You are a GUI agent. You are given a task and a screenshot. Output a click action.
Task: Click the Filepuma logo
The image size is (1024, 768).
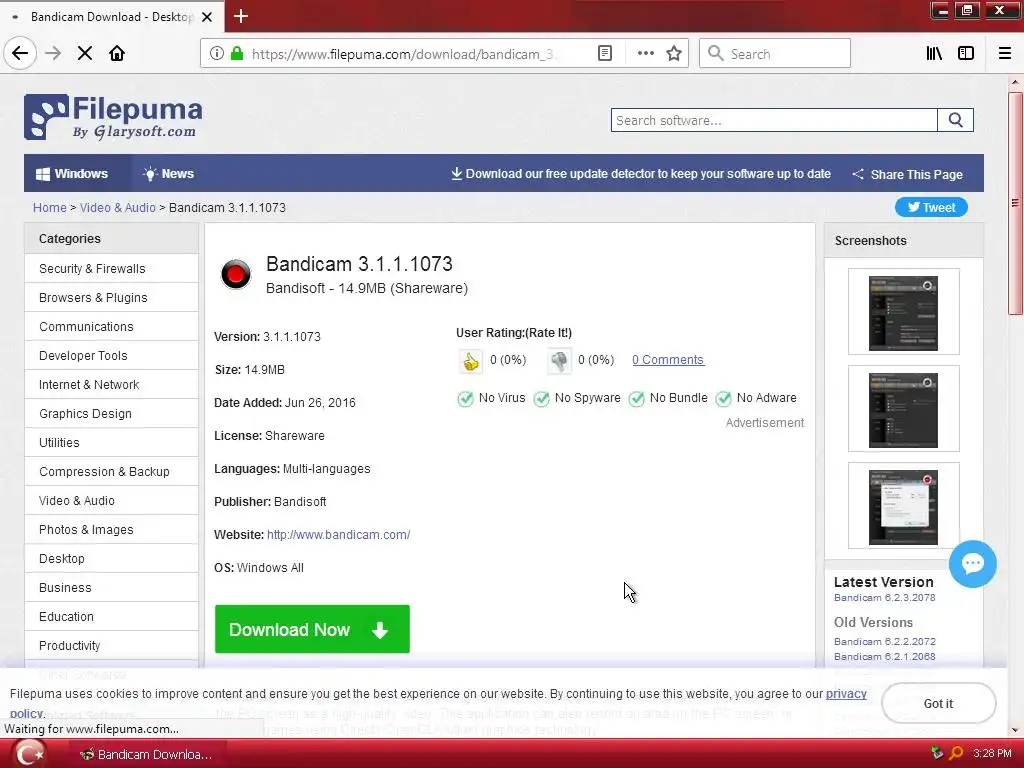pyautogui.click(x=113, y=117)
